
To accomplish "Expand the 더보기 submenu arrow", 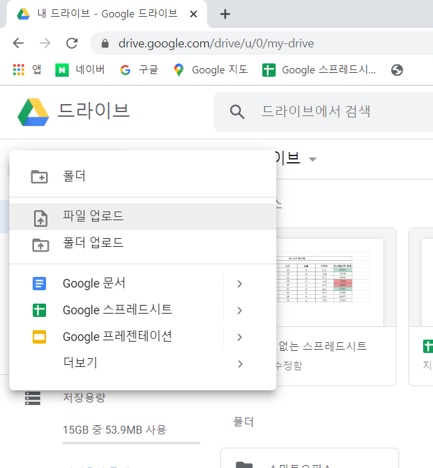I will coord(240,364).
